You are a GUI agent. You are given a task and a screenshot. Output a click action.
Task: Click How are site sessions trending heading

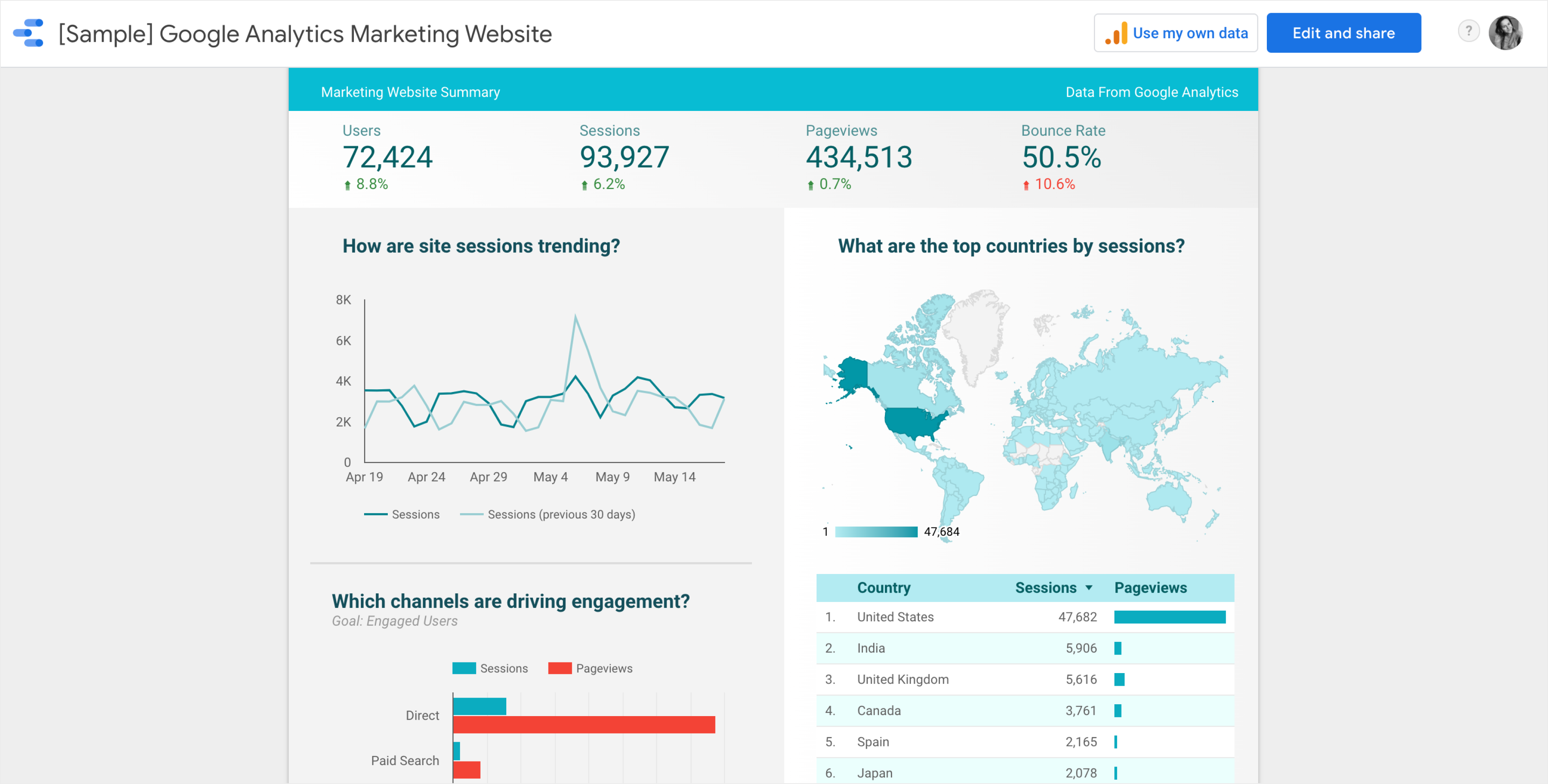[x=481, y=246]
